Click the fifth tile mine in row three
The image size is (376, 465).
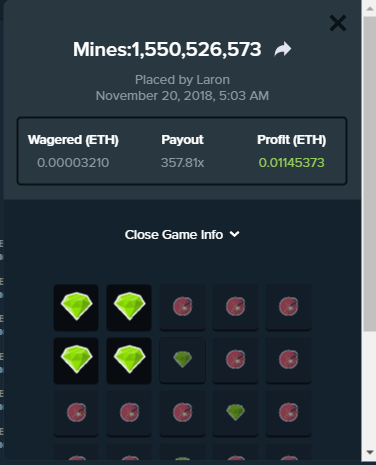click(x=288, y=413)
